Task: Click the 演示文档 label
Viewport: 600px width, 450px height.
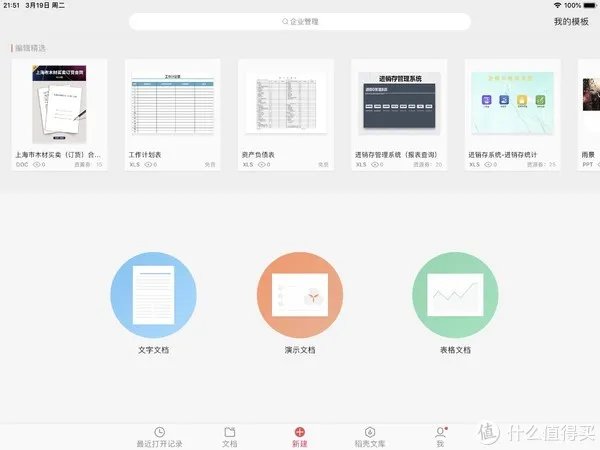Action: (x=300, y=350)
